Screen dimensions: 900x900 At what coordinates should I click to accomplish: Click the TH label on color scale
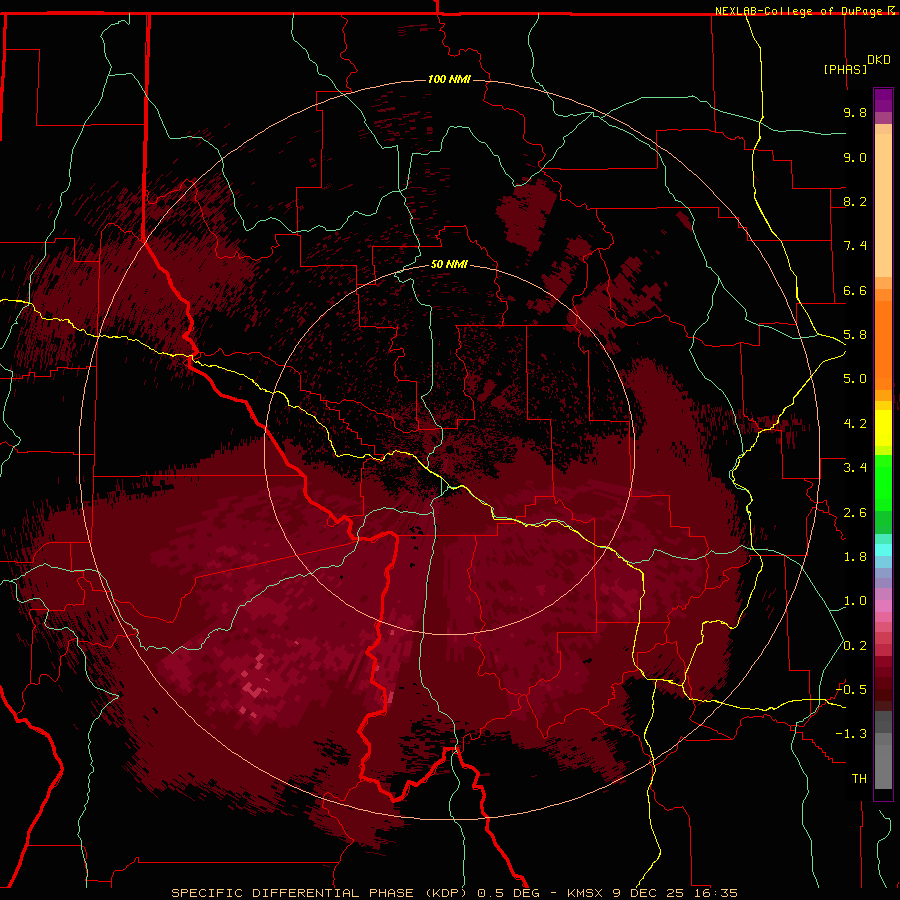(859, 779)
